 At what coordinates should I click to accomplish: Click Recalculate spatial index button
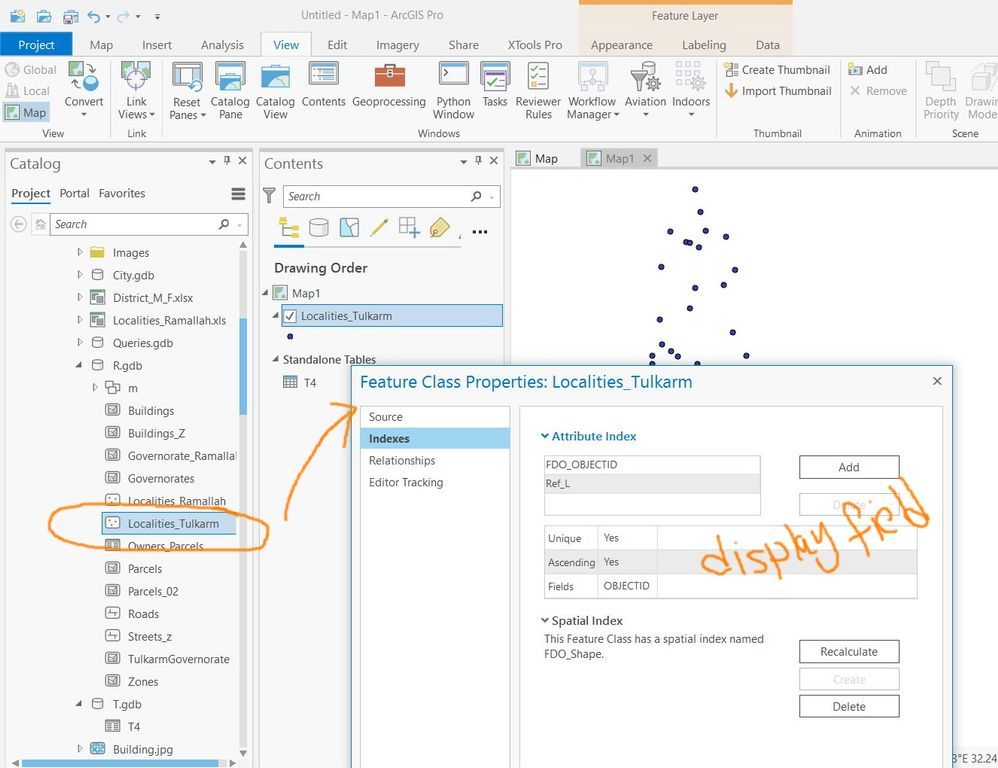tap(849, 652)
